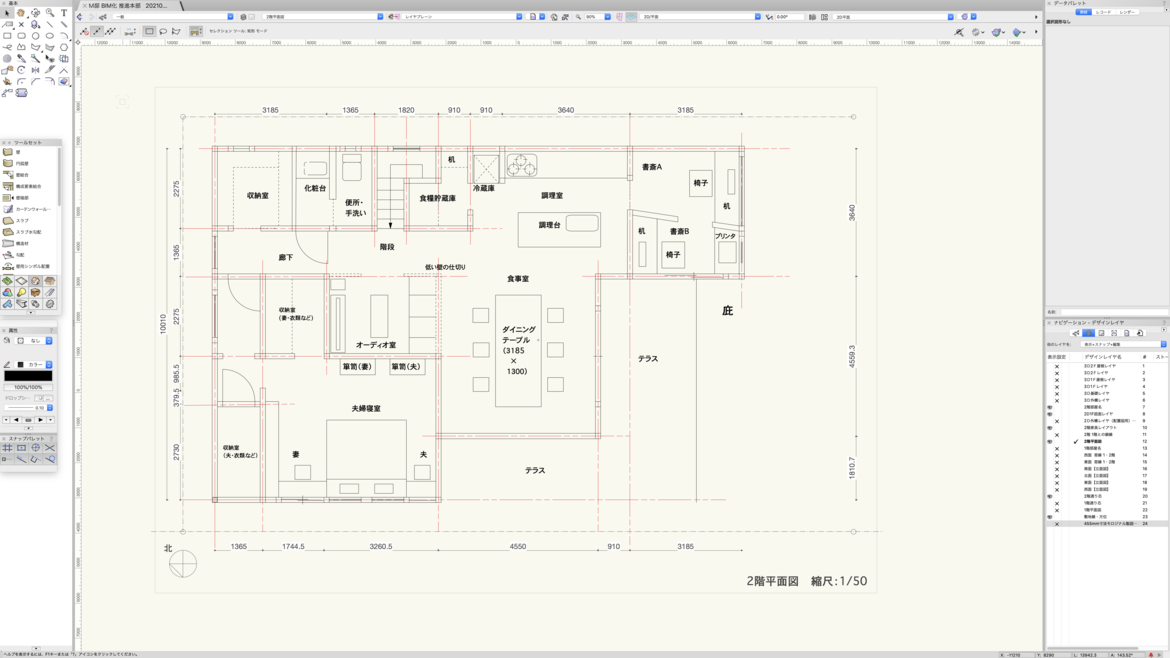The height and width of the screenshot is (658, 1170).
Task: Click the 100%/100% opacity button
Action: 28,387
